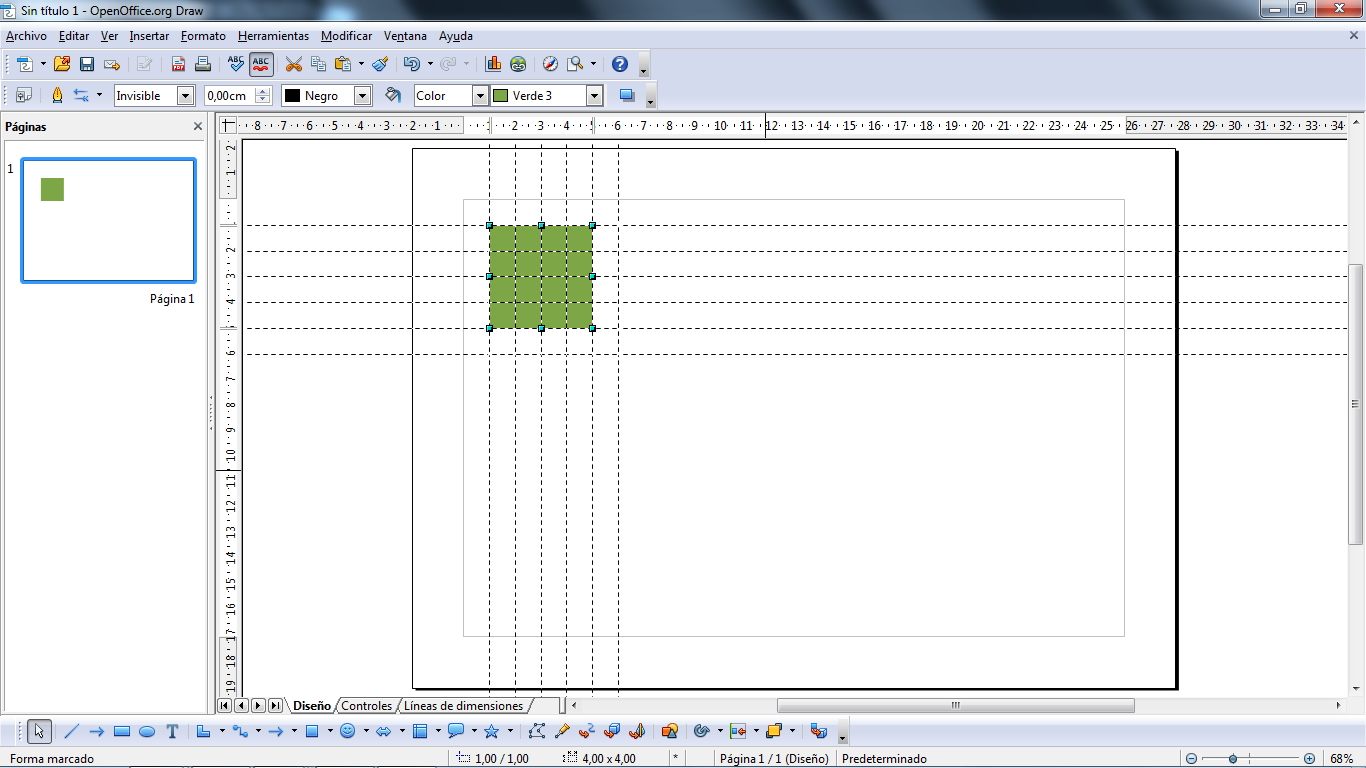Click the horizontal scrollbar thumb
The height and width of the screenshot is (768, 1366).
[955, 706]
